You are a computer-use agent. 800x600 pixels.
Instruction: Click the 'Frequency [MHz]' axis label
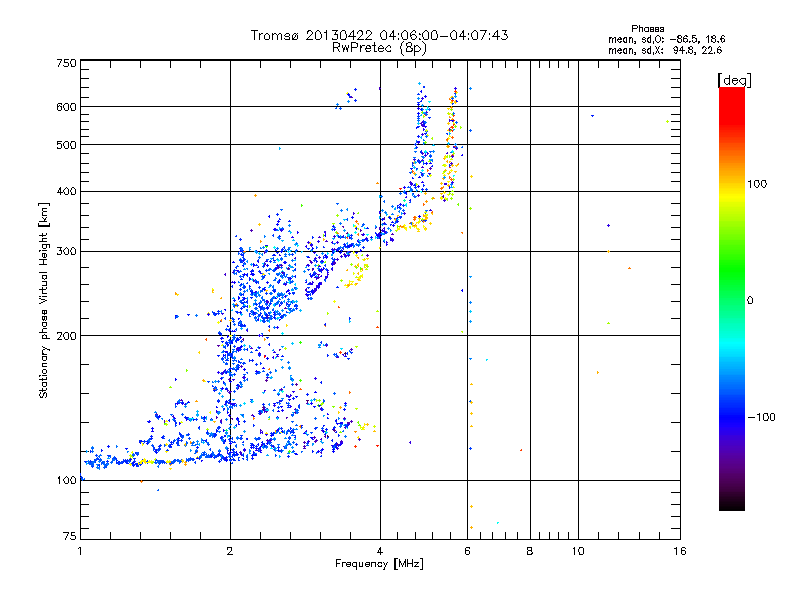click(379, 564)
